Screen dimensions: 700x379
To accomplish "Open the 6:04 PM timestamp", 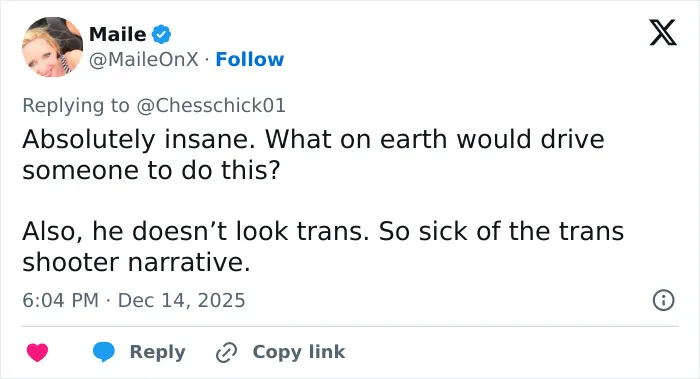I will tap(61, 300).
